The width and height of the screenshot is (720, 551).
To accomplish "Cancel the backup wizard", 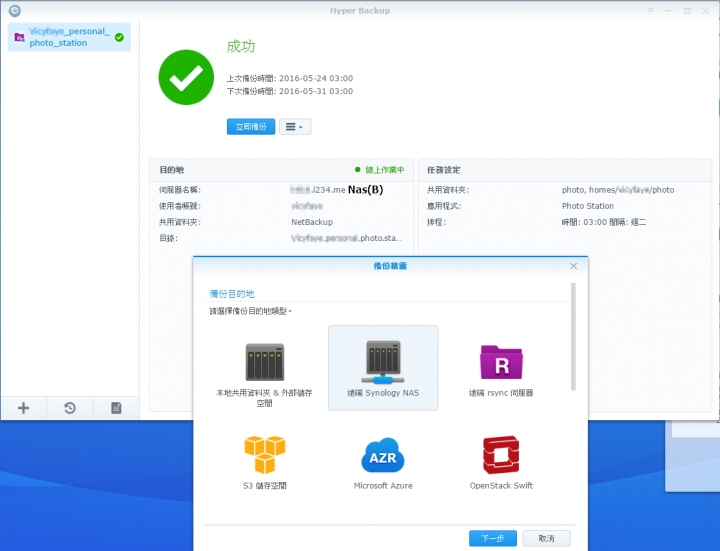I will click(546, 538).
